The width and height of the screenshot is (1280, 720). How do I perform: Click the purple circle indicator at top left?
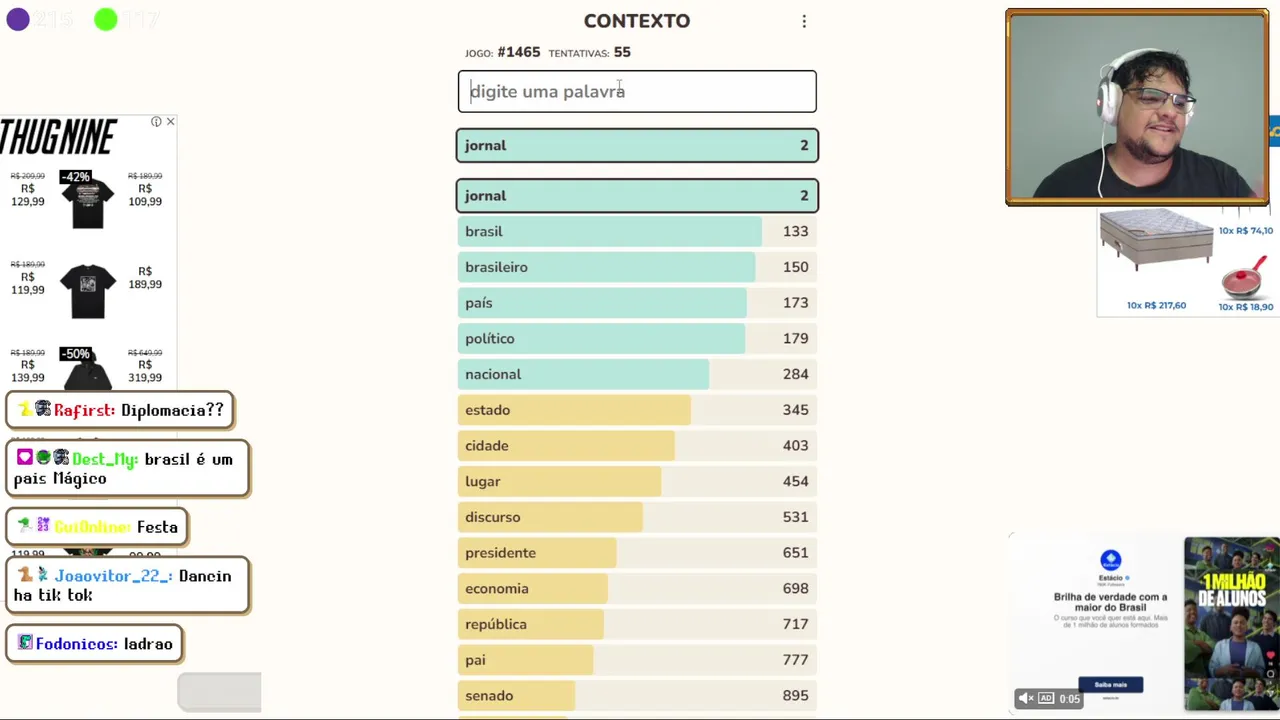point(18,19)
